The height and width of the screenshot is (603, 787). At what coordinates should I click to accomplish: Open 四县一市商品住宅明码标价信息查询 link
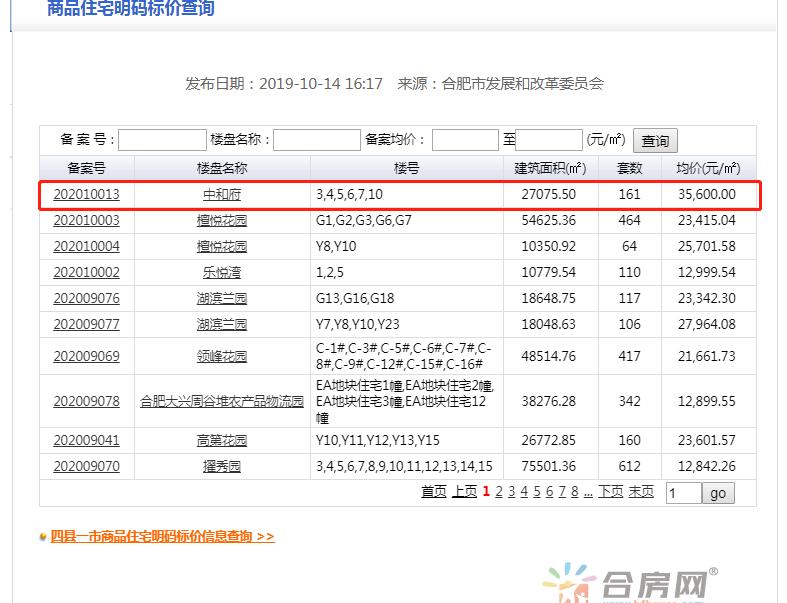tap(162, 536)
